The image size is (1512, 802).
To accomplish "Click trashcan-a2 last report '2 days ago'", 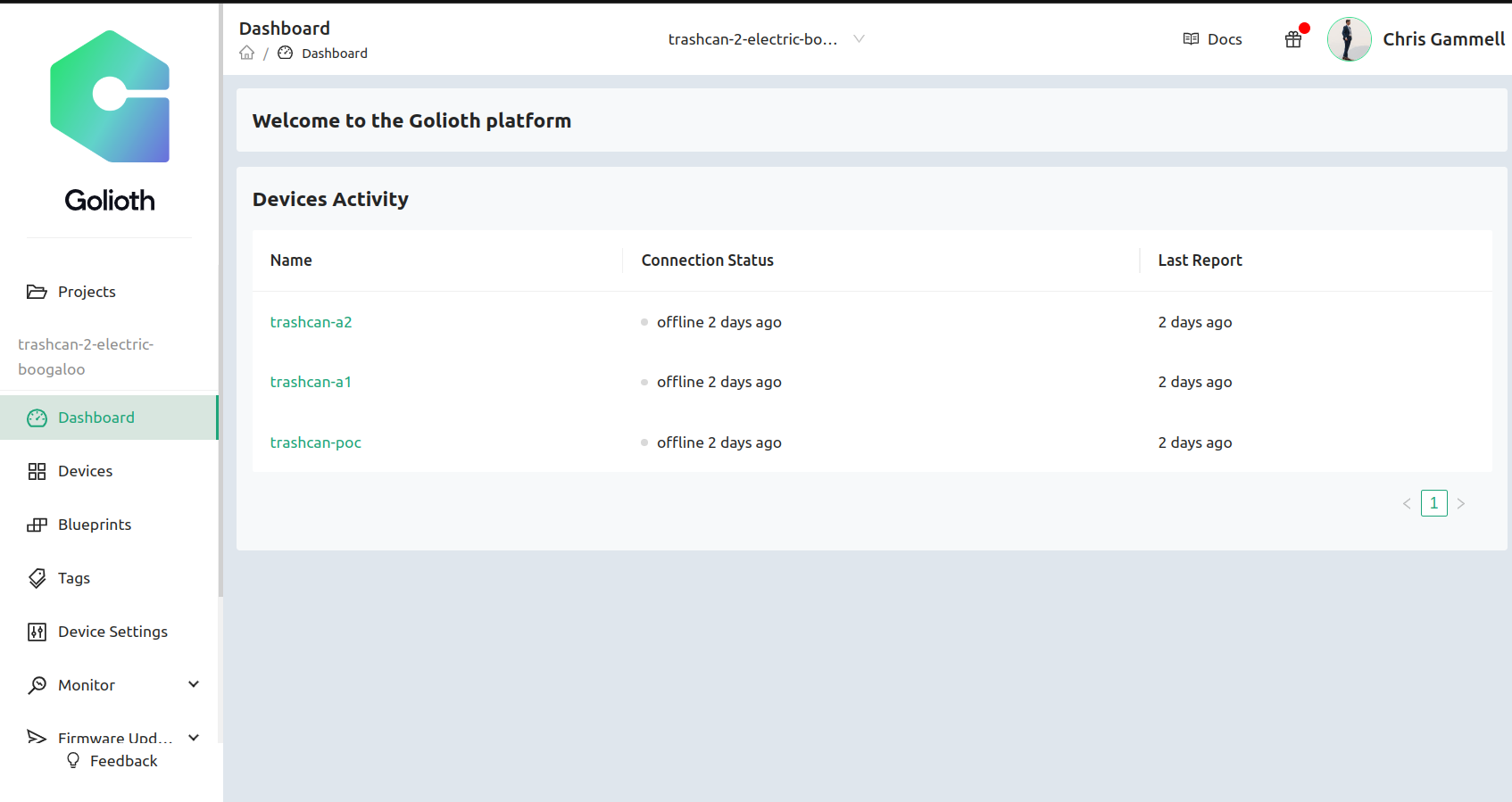I will pos(1195,322).
